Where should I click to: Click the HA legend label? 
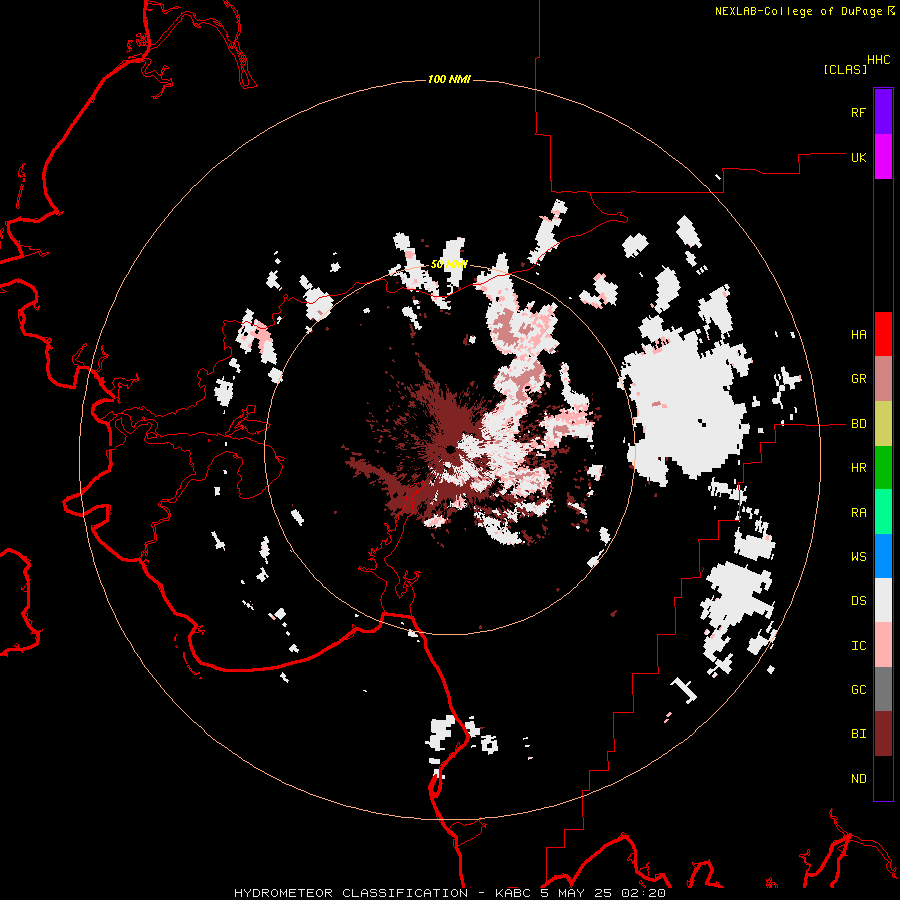point(858,334)
